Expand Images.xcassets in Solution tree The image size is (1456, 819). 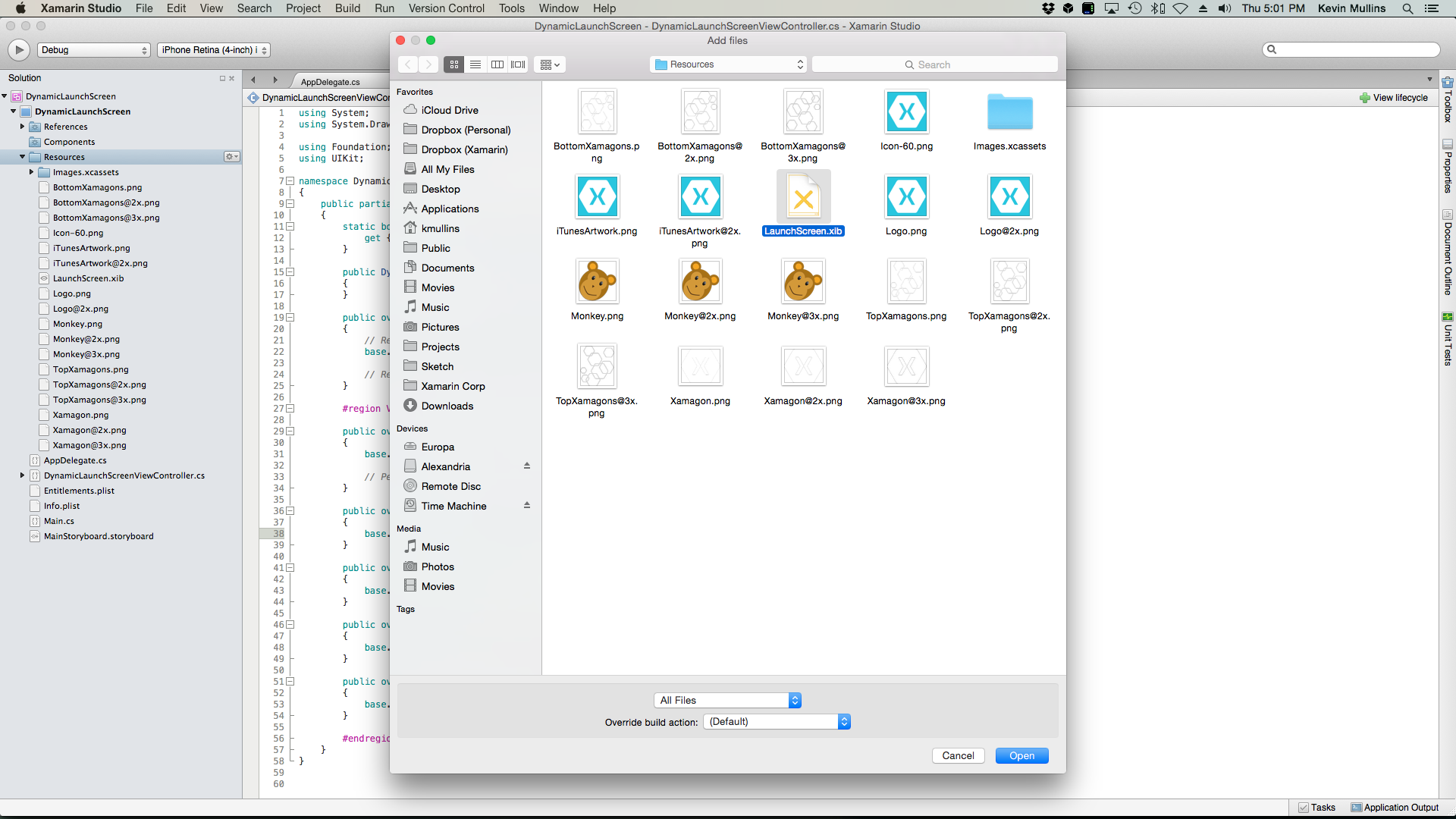[31, 172]
